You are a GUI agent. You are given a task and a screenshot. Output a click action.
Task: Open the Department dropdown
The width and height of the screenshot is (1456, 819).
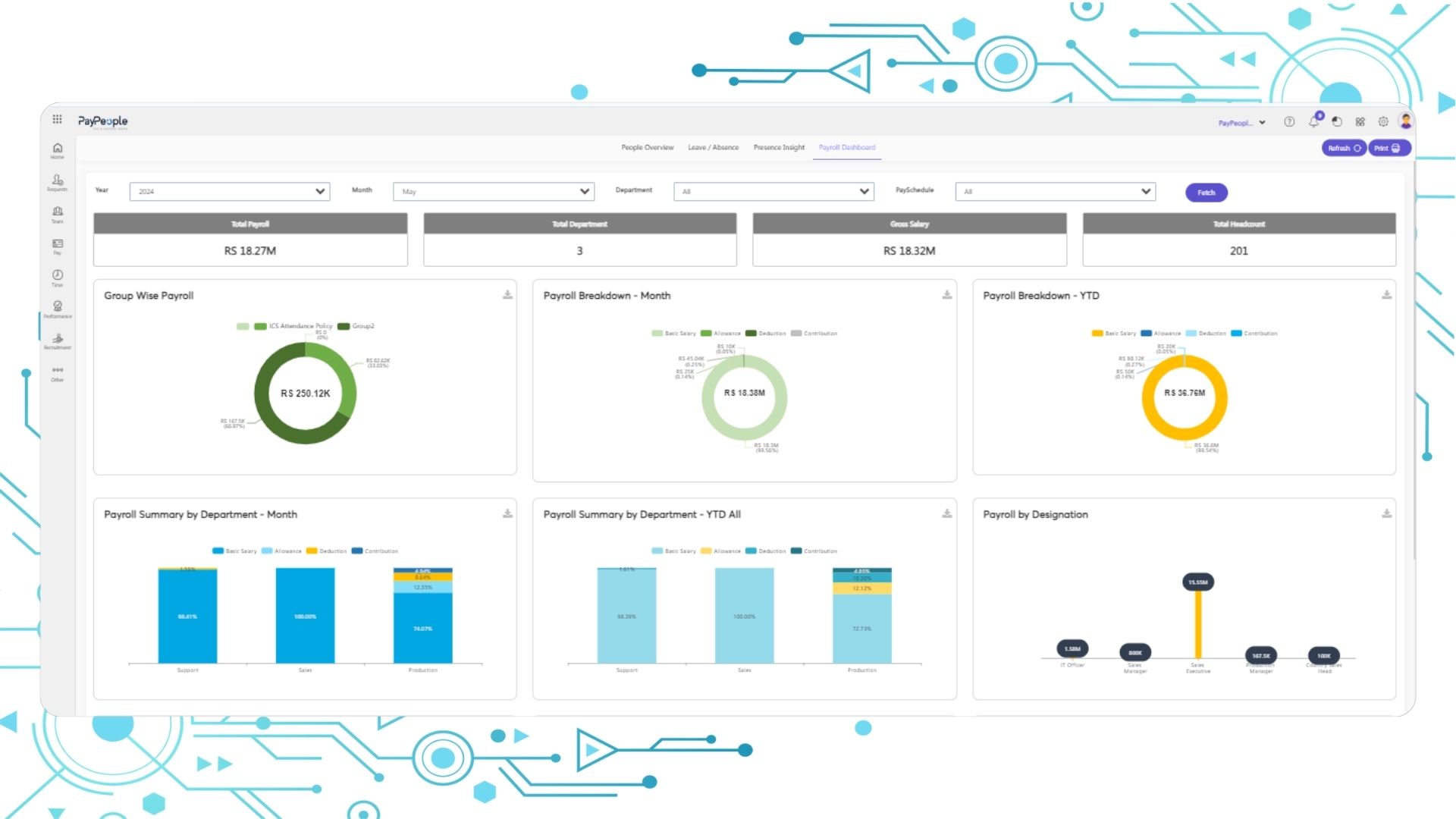click(773, 192)
